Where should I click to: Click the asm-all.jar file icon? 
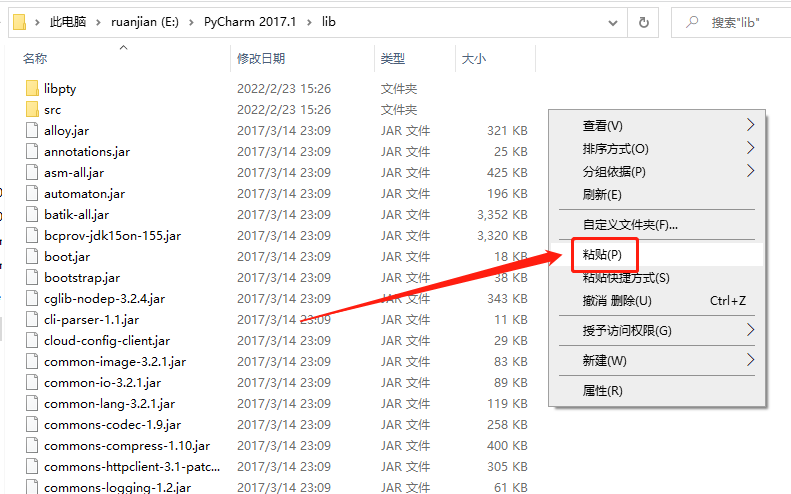point(32,173)
